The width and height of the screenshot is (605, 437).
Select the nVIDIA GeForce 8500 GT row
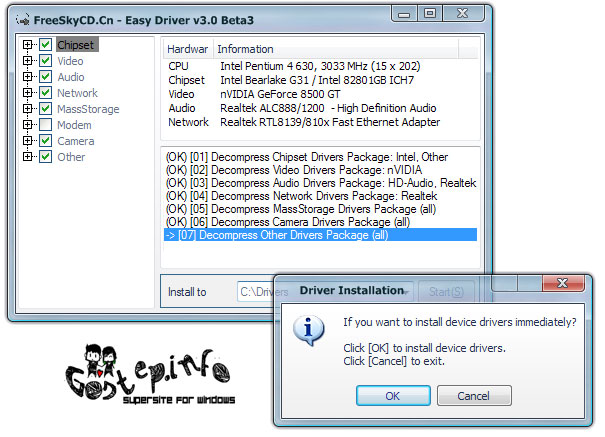pyautogui.click(x=320, y=94)
